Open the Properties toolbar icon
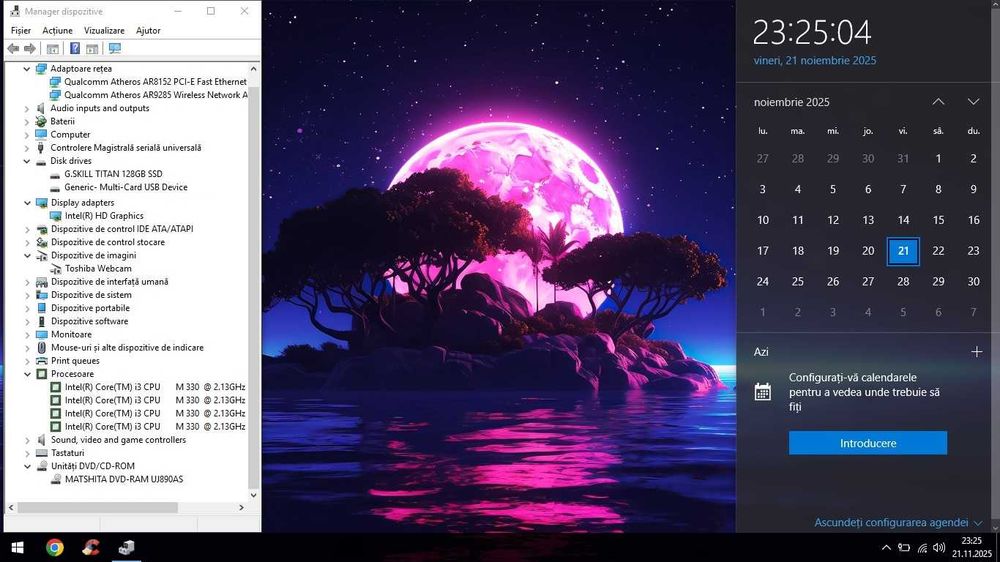The width and height of the screenshot is (1000, 562). (53, 48)
